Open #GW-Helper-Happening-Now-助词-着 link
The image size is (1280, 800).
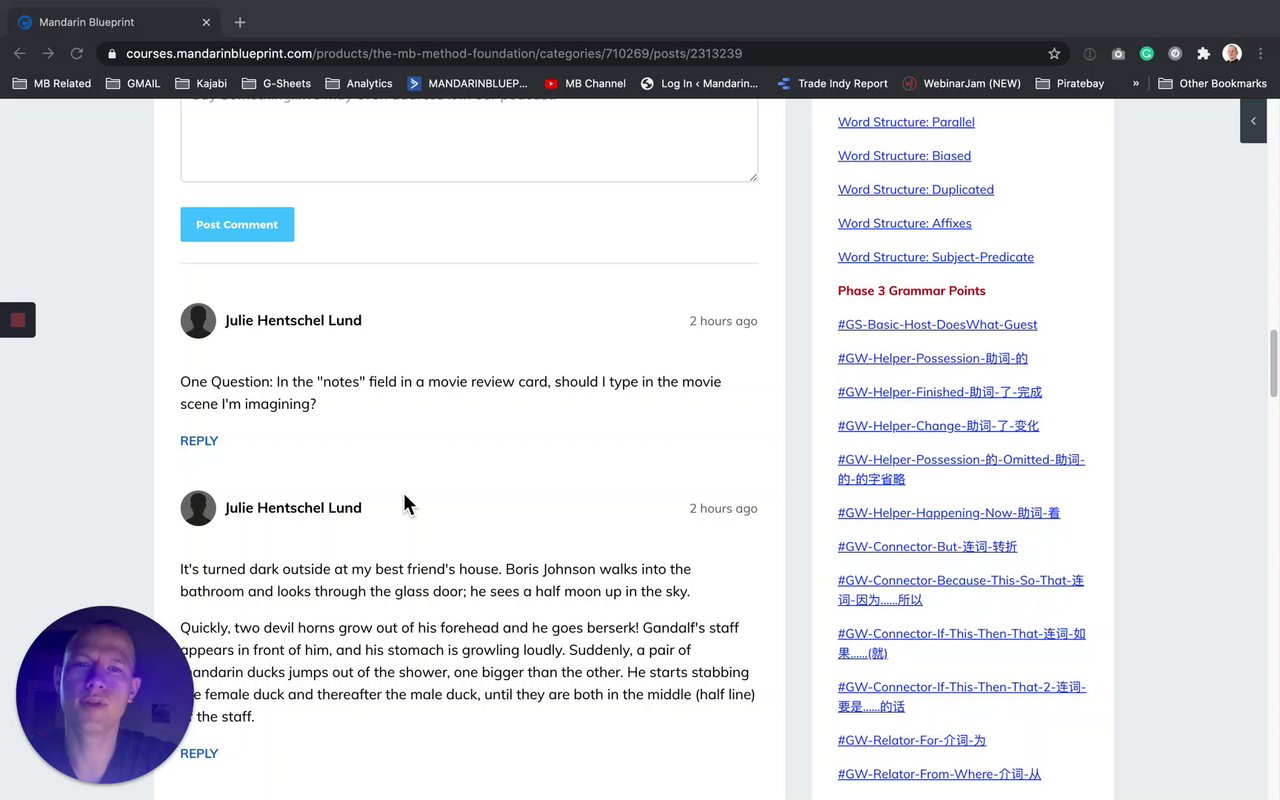coord(949,513)
